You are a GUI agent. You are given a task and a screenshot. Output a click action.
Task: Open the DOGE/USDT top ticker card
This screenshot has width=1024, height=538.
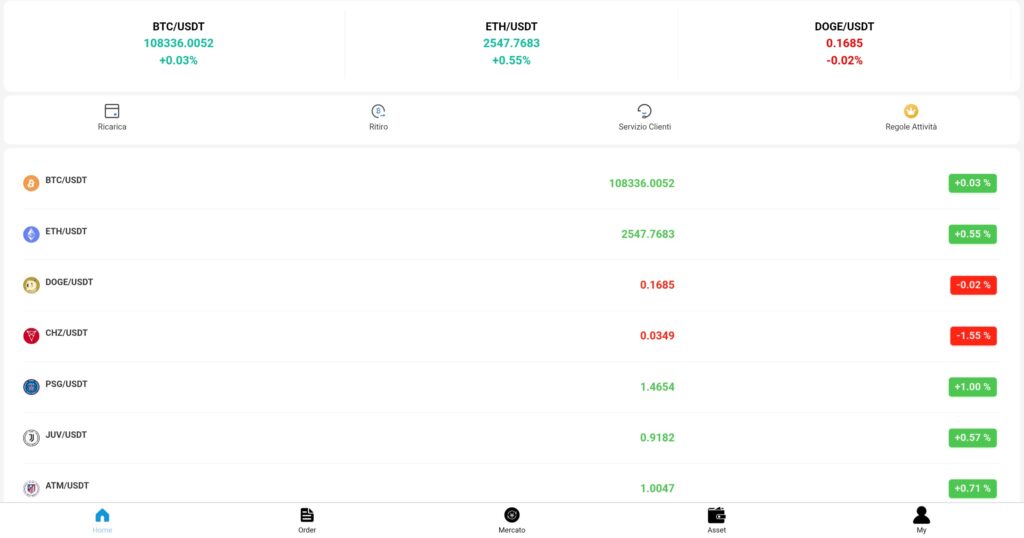click(x=844, y=44)
